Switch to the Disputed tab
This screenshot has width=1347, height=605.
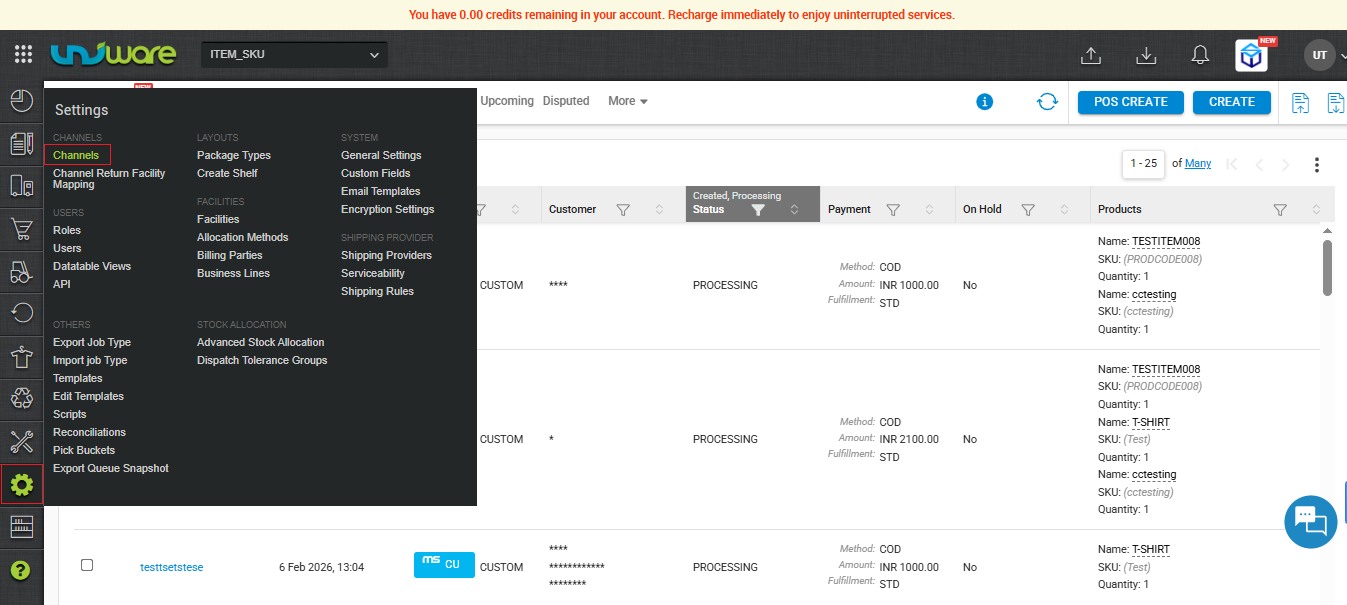click(566, 101)
